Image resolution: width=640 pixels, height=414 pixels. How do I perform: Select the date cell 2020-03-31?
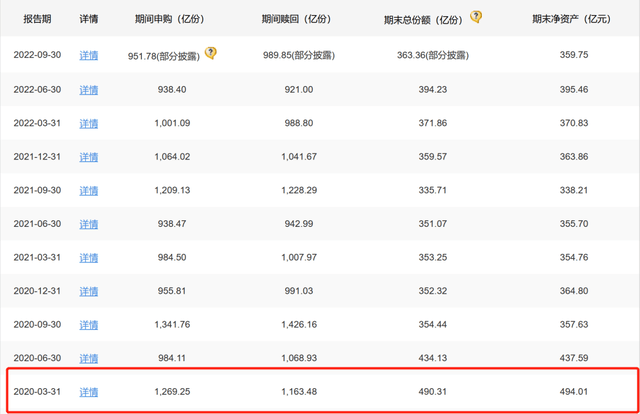(37, 392)
